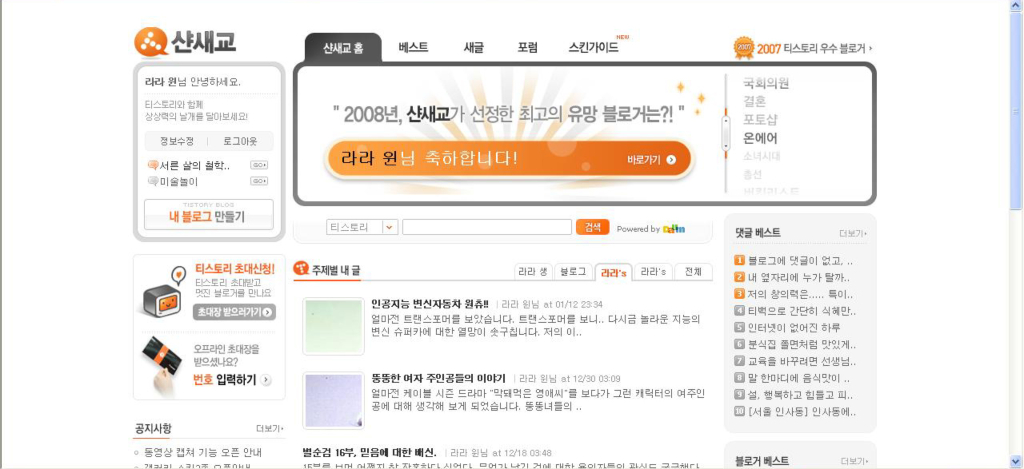
Task: Click the page vertical scrollbar thumb
Action: click(x=1016, y=110)
